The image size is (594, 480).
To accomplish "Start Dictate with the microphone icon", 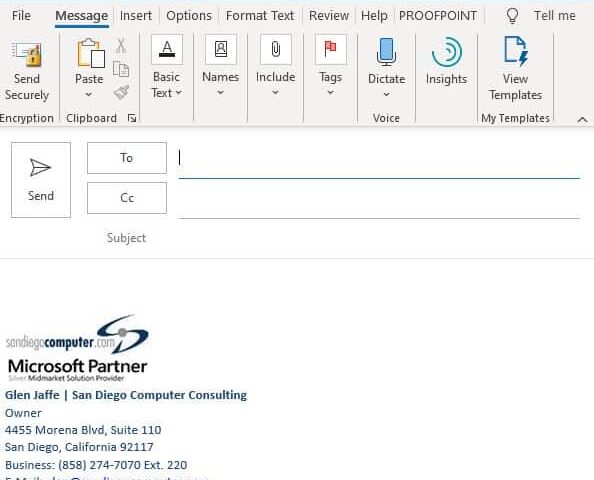I will coord(386,52).
